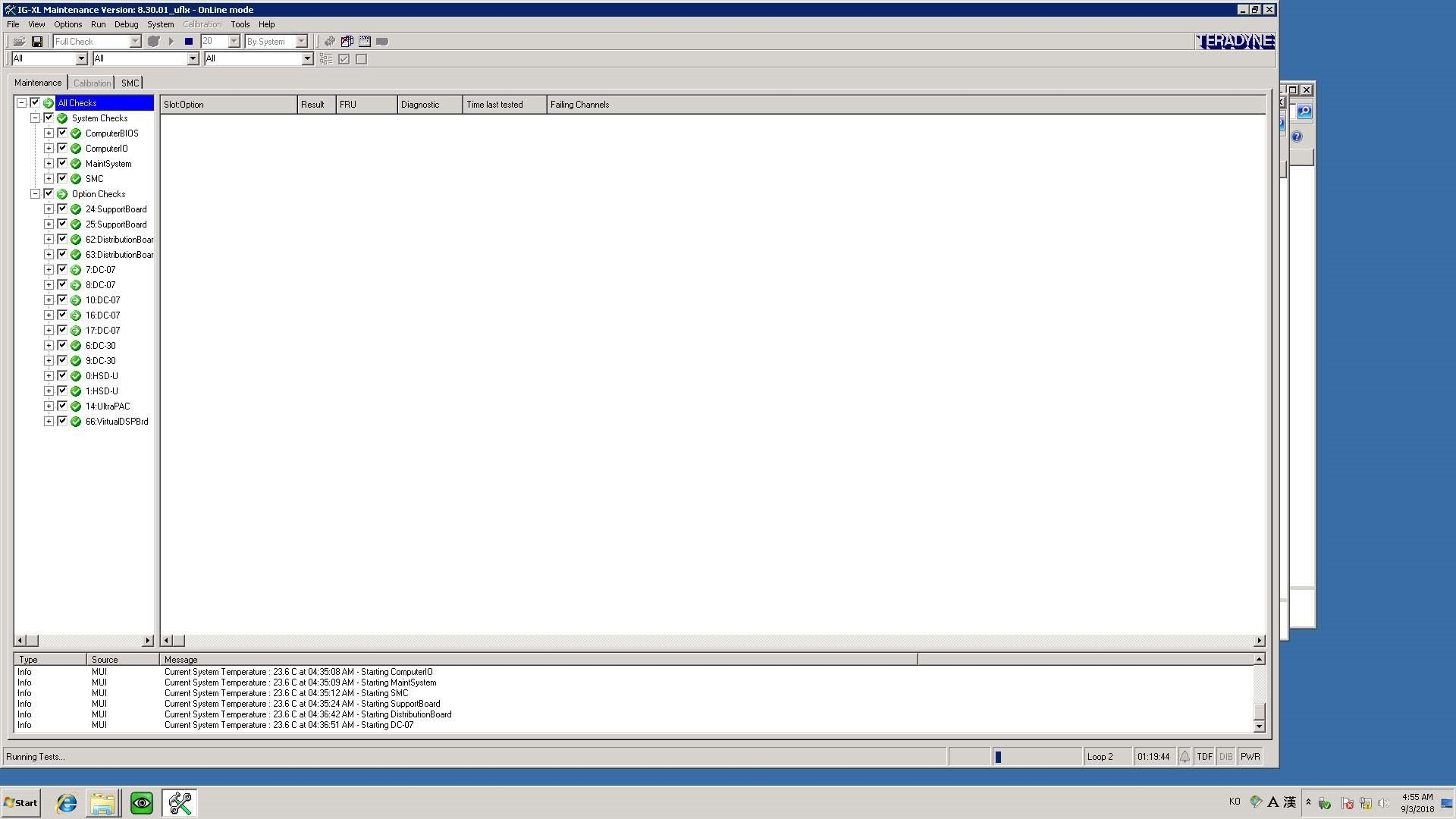This screenshot has height=819, width=1456.
Task: Click the Stop test execution icon
Action: point(189,41)
